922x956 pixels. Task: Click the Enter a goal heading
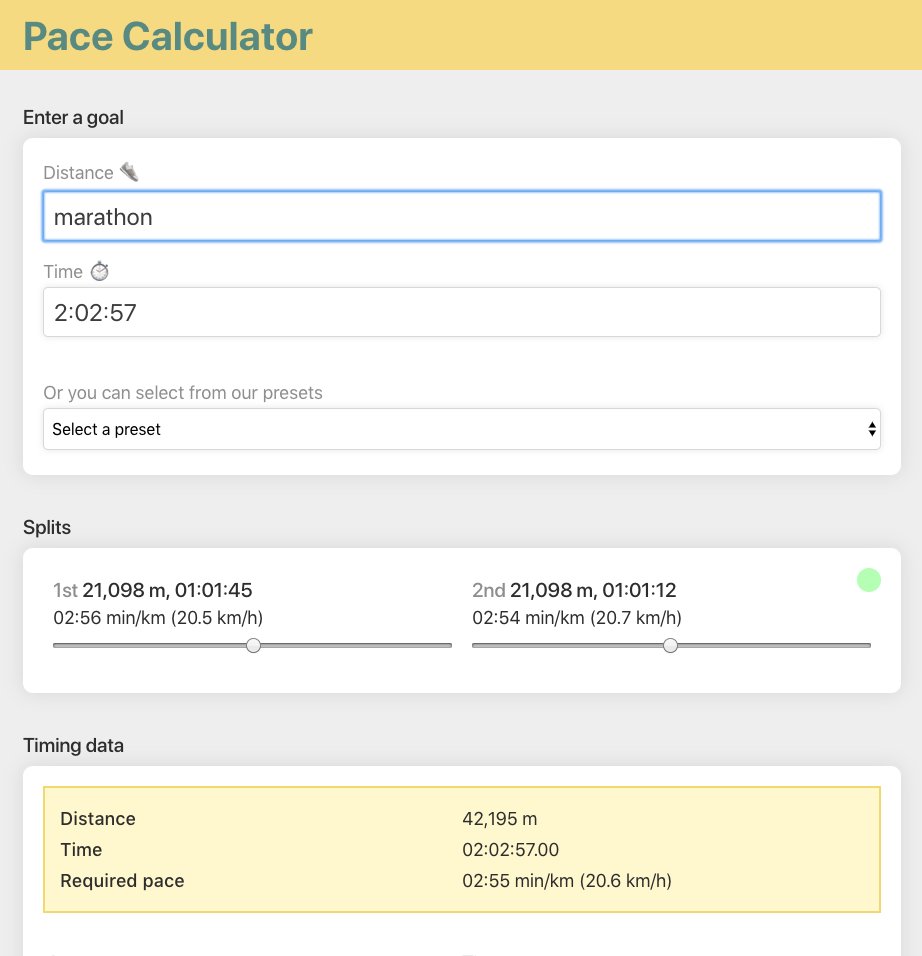73,117
